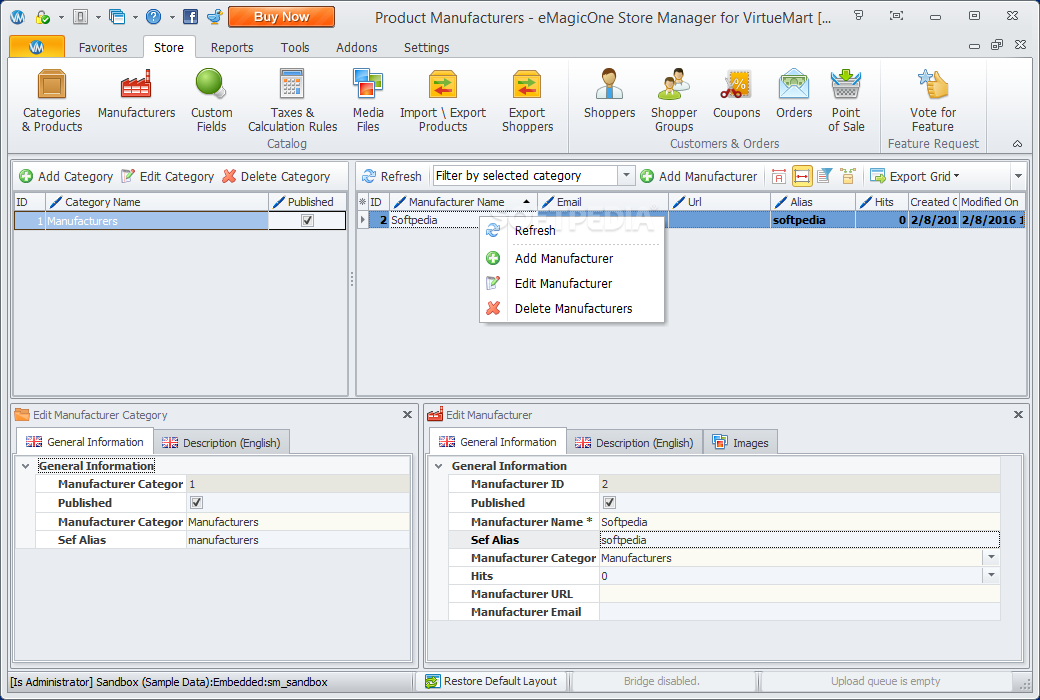Viewport: 1040px width, 700px height.
Task: Collapse General Information in Edit Manufacturer Category
Action: pos(25,466)
